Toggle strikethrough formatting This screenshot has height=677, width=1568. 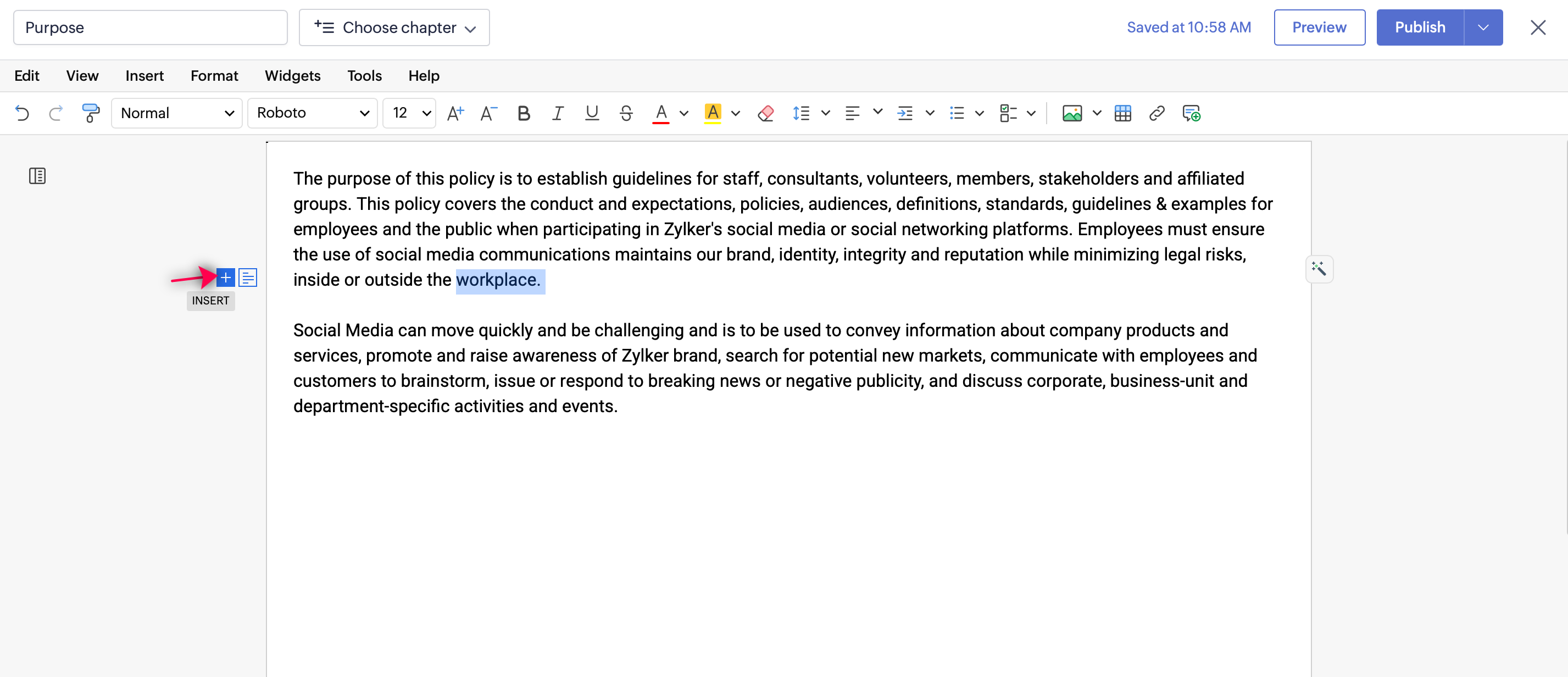tap(626, 113)
